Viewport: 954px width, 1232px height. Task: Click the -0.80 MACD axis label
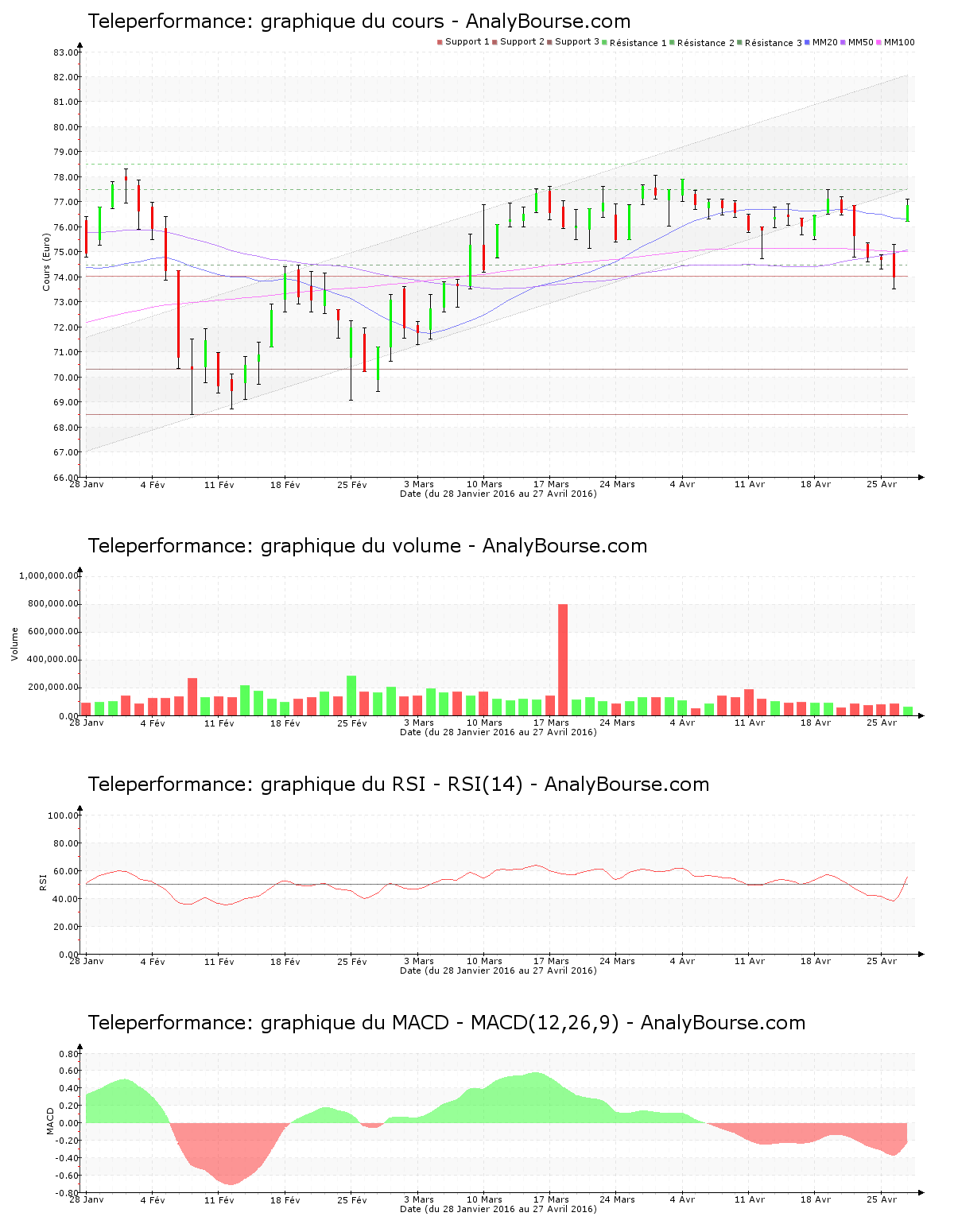click(68, 1193)
